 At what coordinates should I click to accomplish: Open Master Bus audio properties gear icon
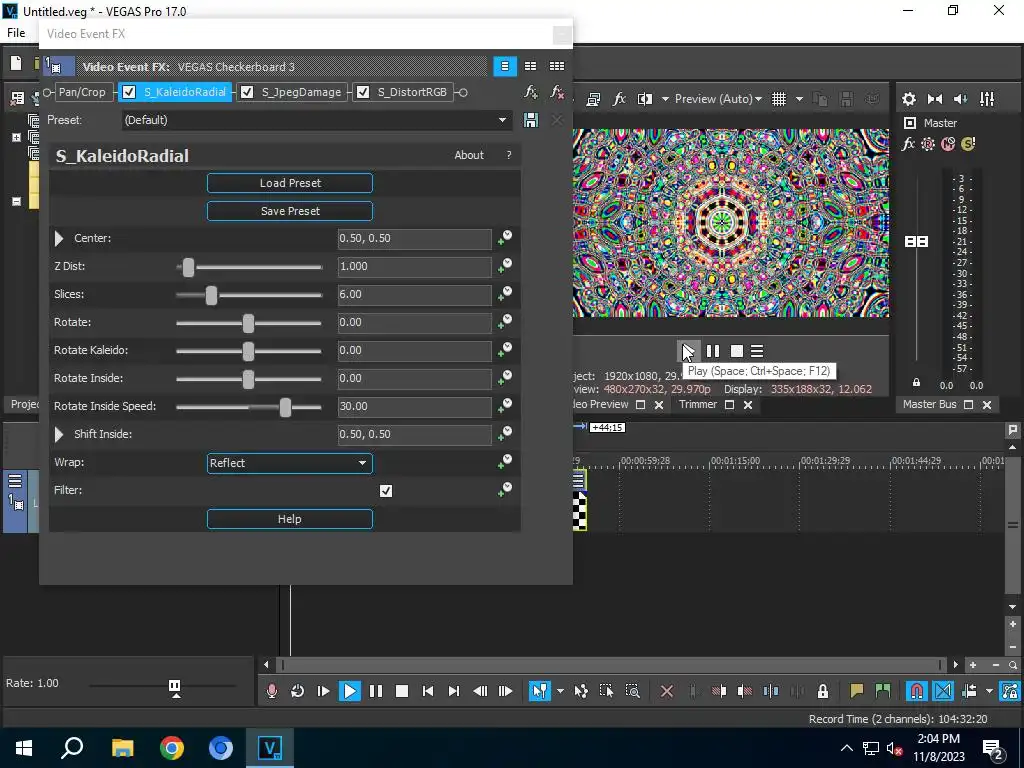[x=908, y=99]
